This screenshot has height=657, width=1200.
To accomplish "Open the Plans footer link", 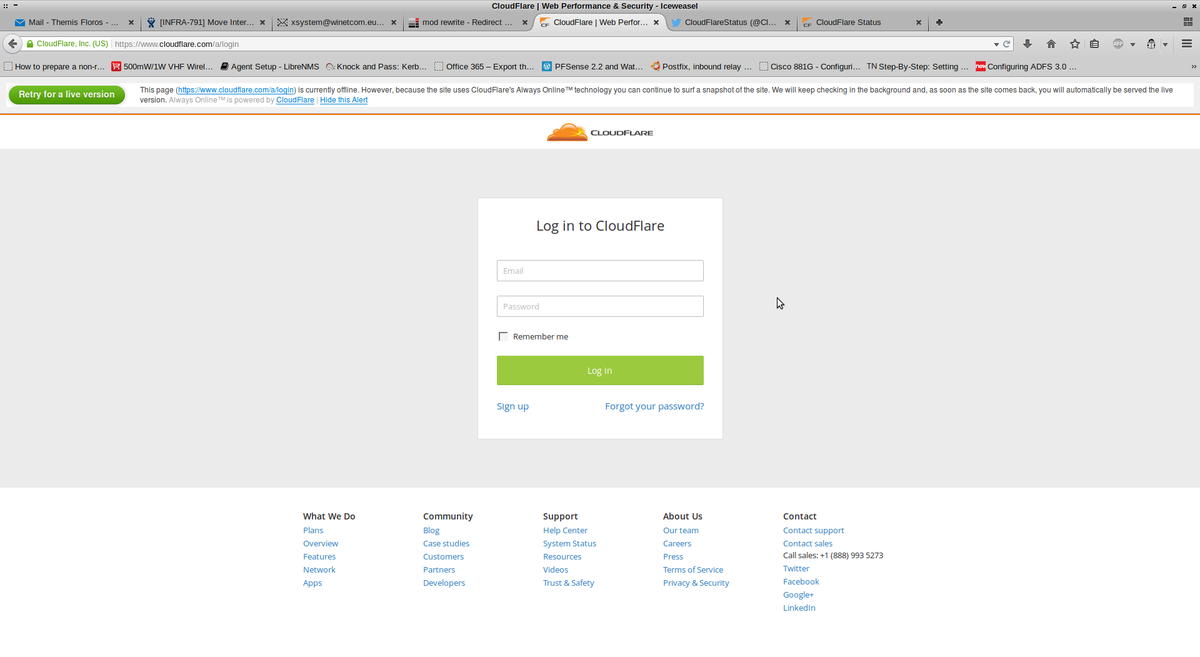I will 313,531.
